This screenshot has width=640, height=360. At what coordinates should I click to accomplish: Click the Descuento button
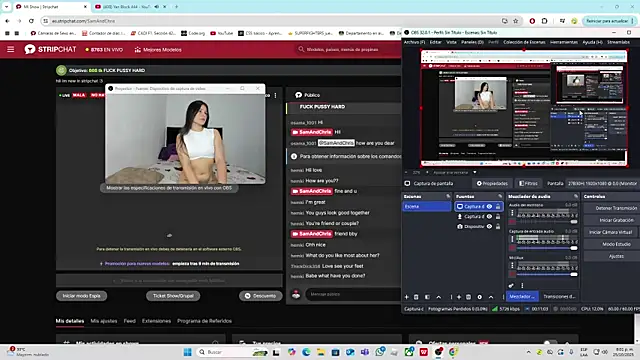pos(260,296)
